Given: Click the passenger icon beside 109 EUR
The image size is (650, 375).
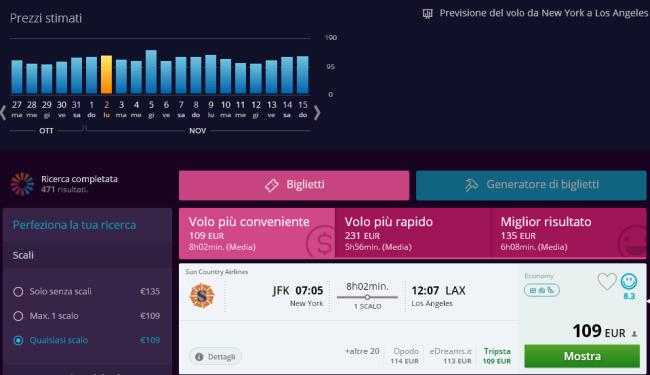Looking at the screenshot, I should 634,334.
